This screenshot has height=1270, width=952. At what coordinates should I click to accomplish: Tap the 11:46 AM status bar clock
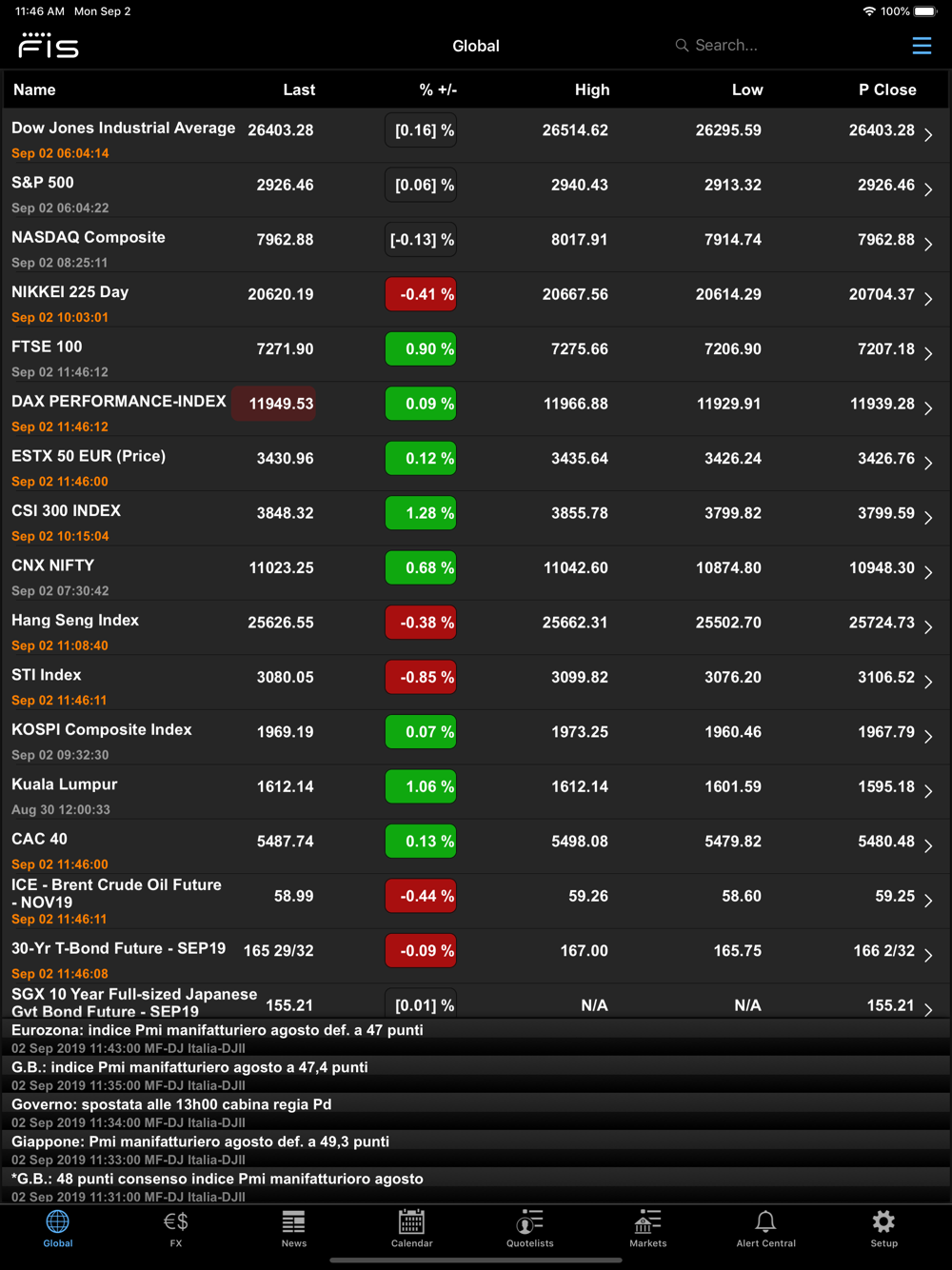[x=40, y=11]
